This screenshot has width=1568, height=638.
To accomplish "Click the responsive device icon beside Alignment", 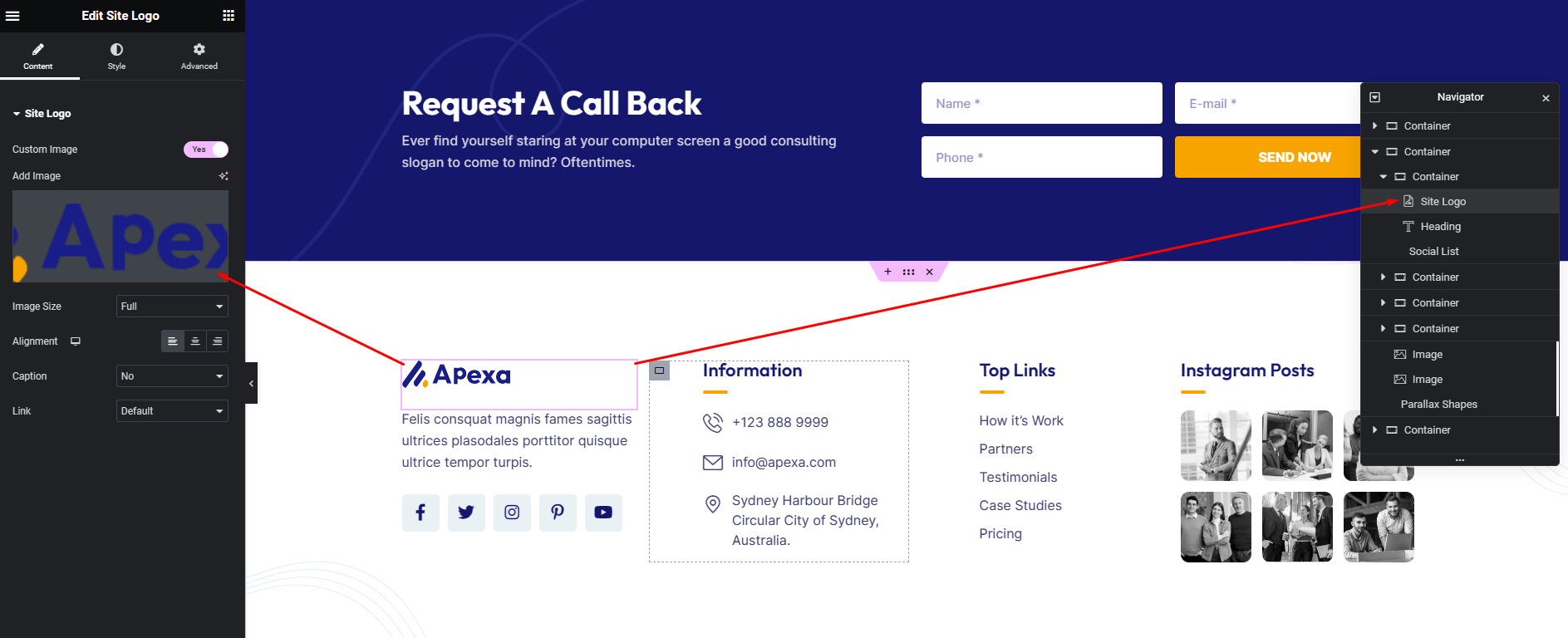I will 76,341.
